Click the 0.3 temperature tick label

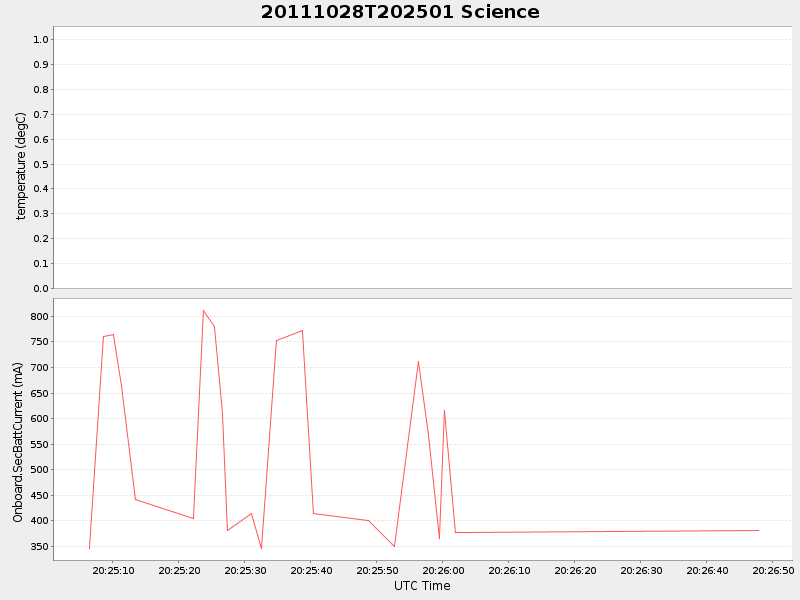[41, 213]
